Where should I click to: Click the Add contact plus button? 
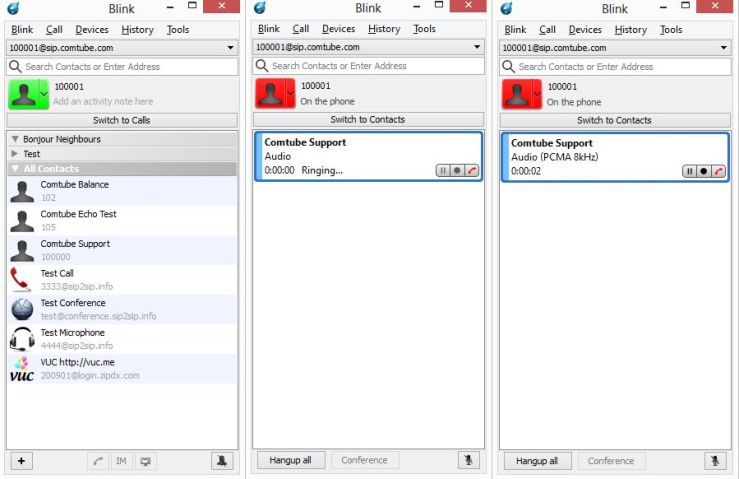point(21,461)
